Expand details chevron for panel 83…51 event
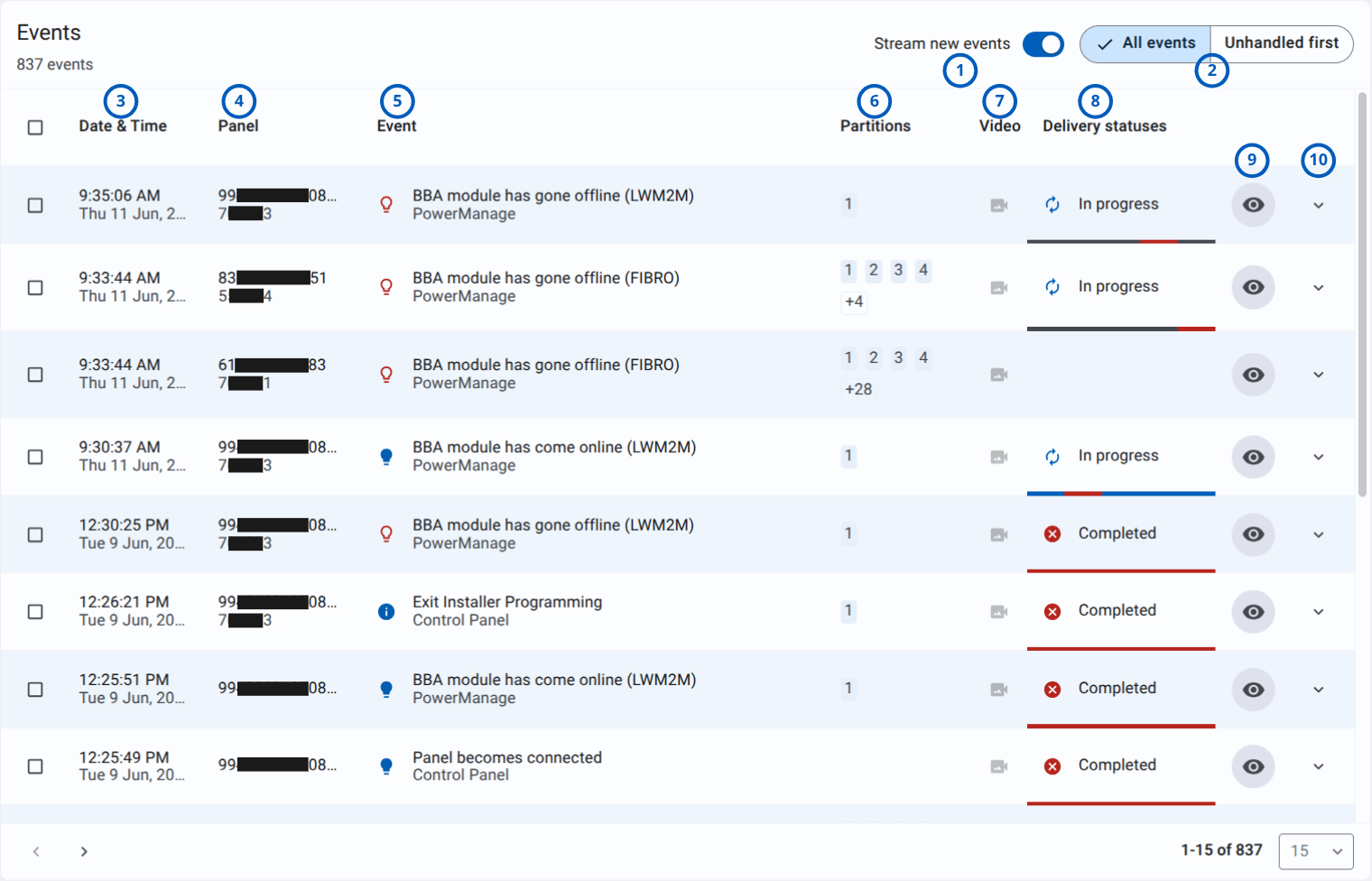Screen dimensions: 1372x881 [1319, 288]
